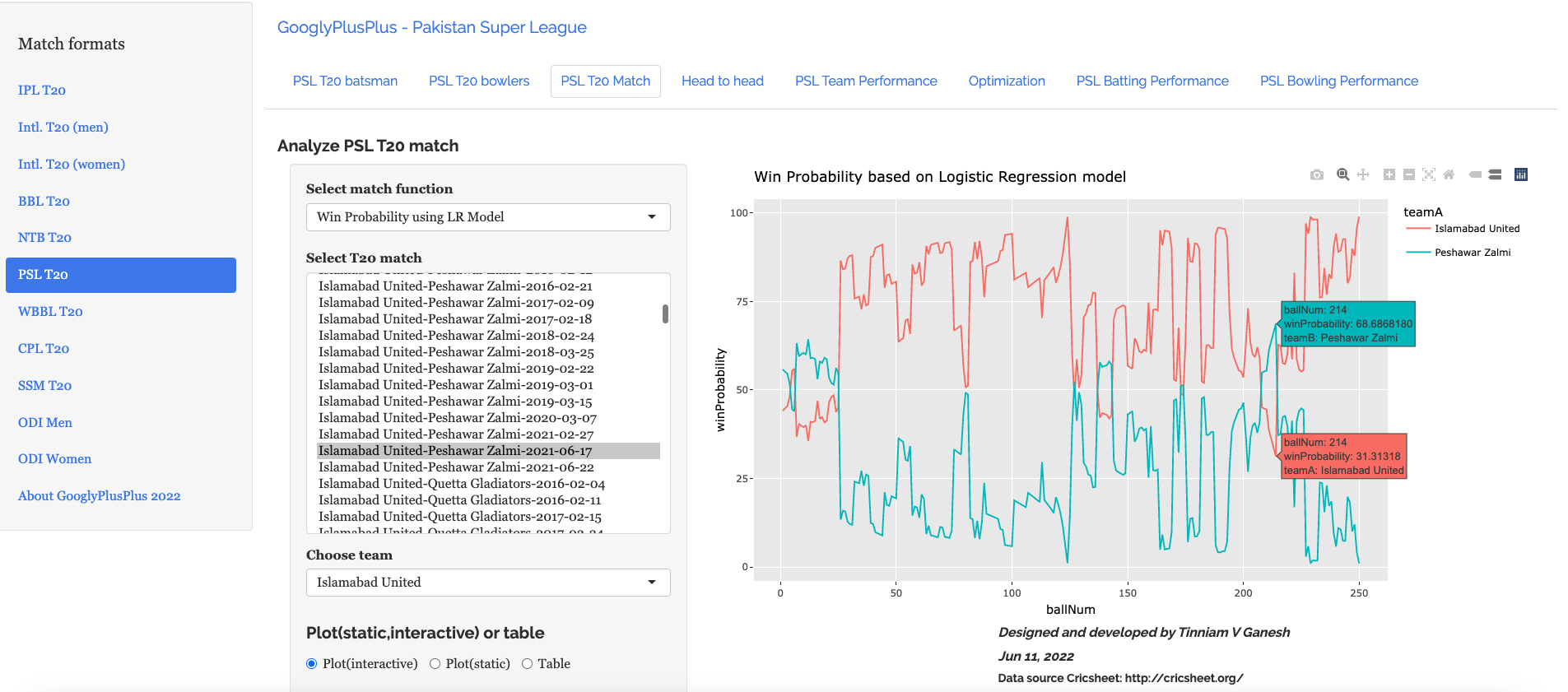
Task: Open IPL T20 in Match formats sidebar
Action: (42, 91)
